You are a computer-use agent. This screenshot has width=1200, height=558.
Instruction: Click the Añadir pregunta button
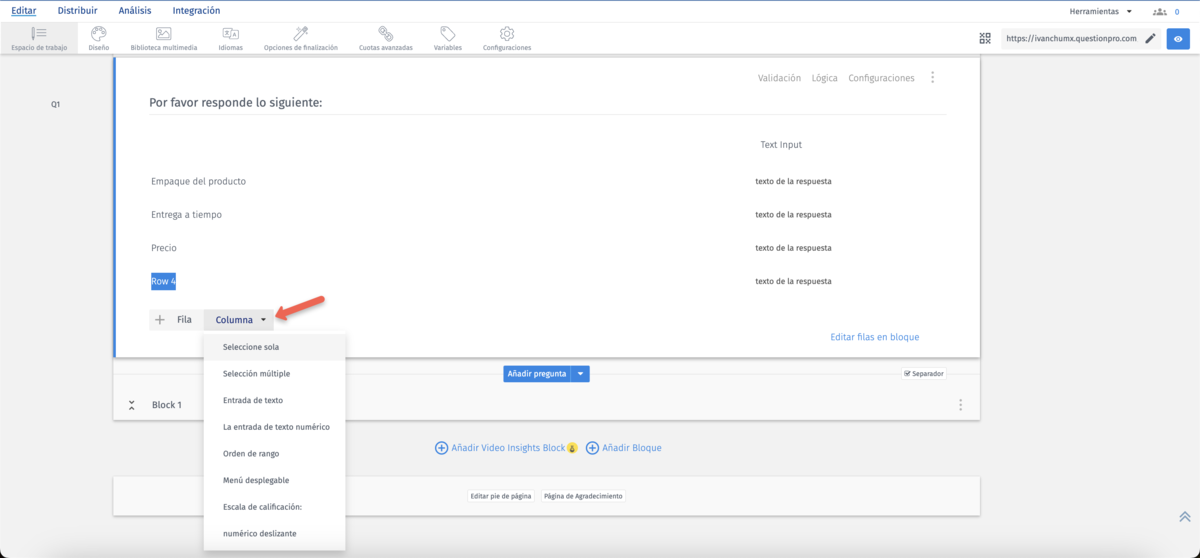(x=537, y=374)
